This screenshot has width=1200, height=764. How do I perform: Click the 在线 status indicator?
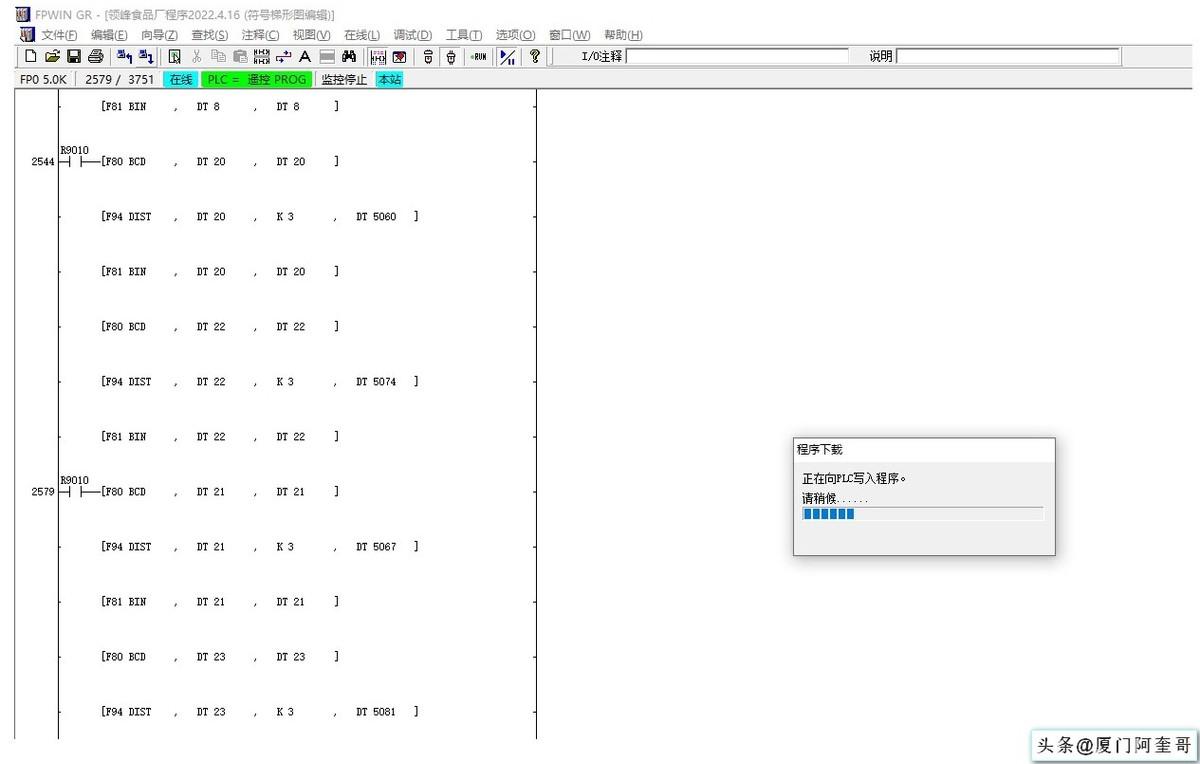point(180,80)
